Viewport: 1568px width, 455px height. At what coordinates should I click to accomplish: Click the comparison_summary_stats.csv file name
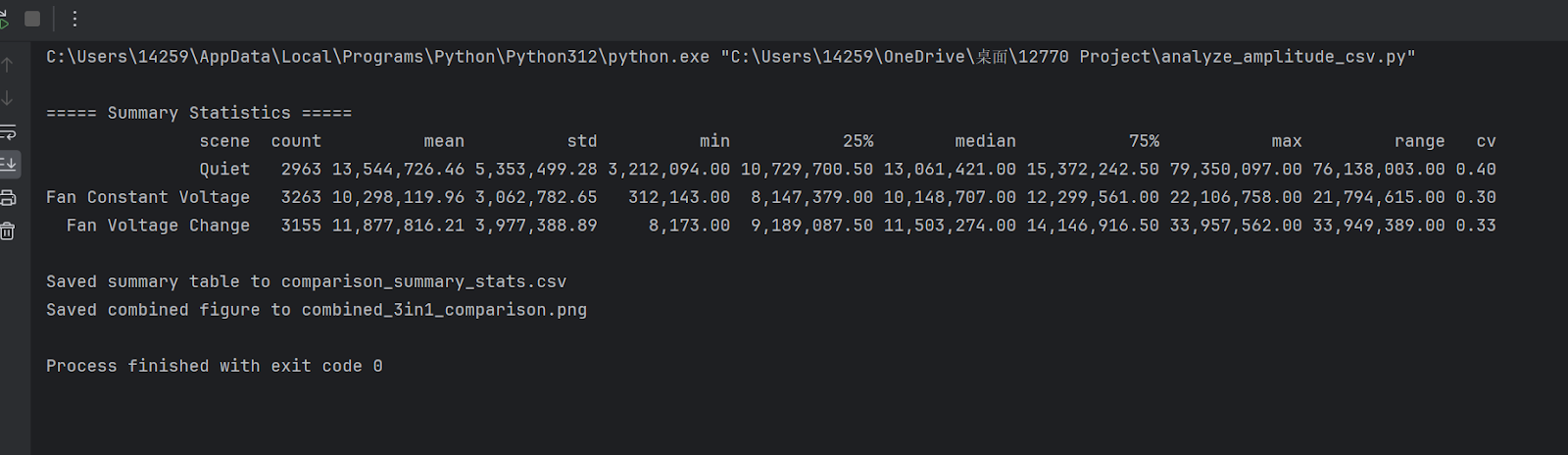tap(423, 282)
